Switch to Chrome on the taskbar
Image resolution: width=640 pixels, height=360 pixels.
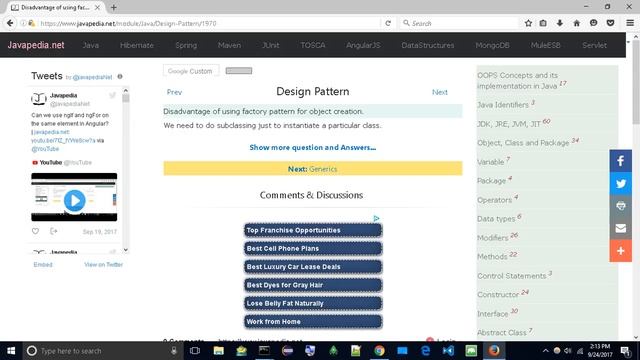point(379,351)
